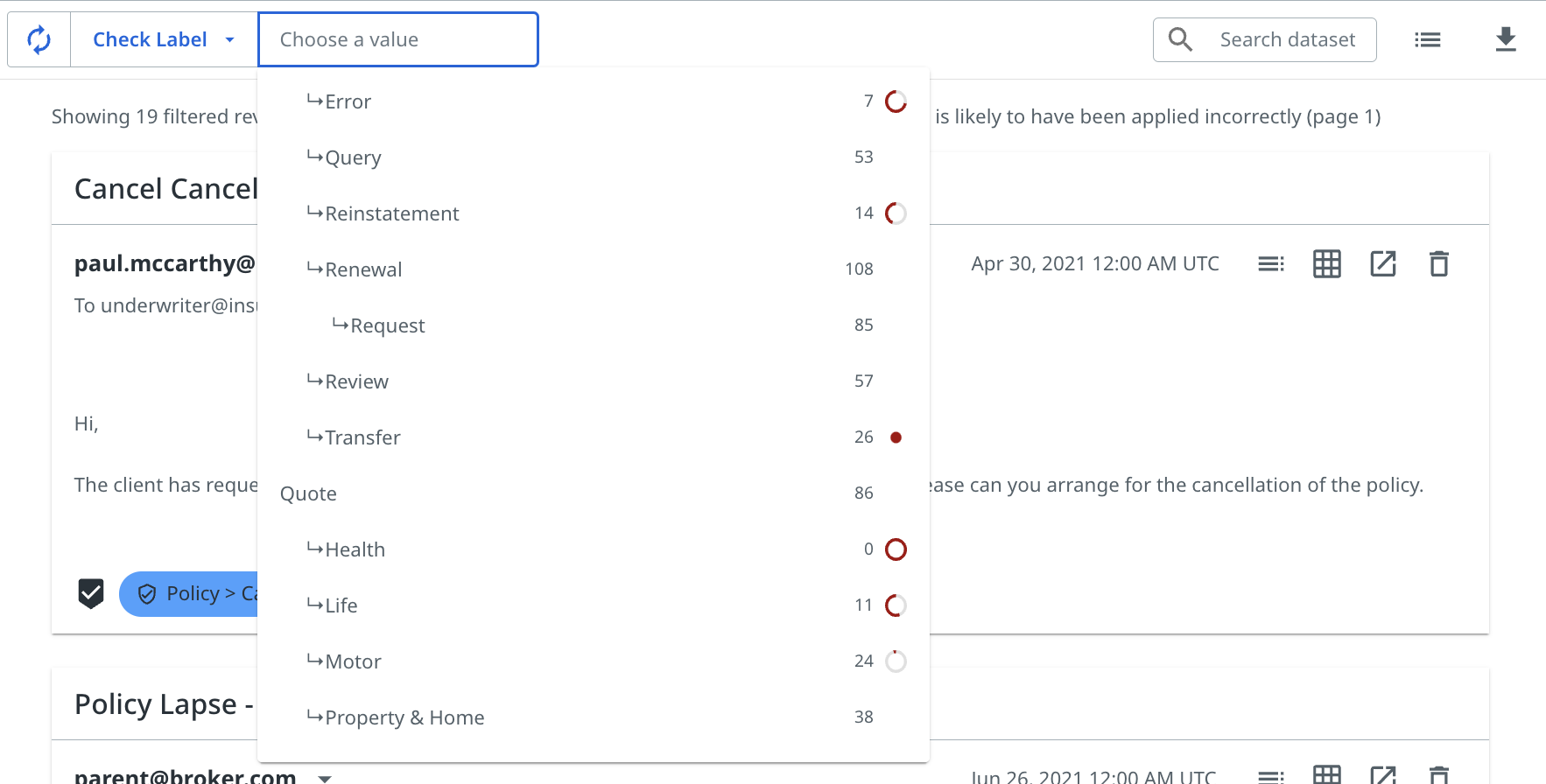This screenshot has height=784, width=1546.
Task: Open the Check Label dropdown
Action: tap(164, 39)
